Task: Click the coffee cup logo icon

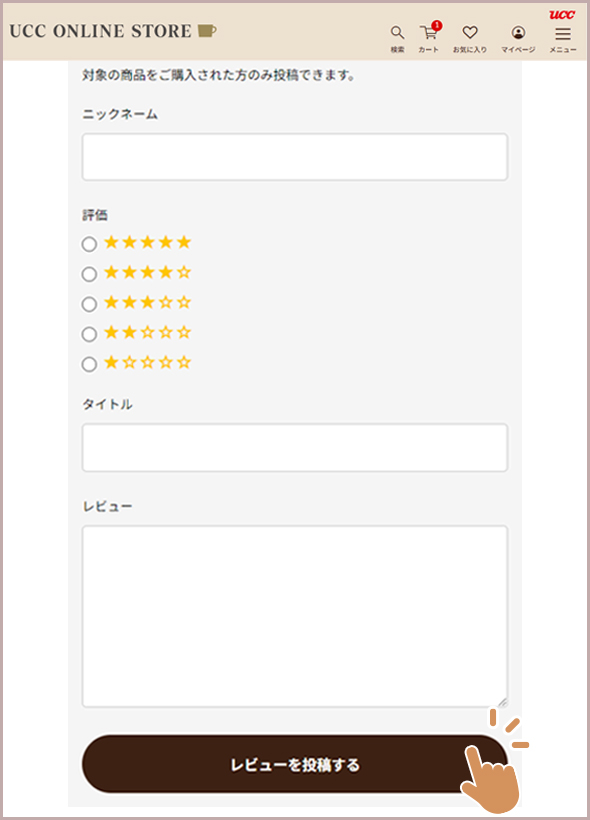Action: pyautogui.click(x=207, y=31)
